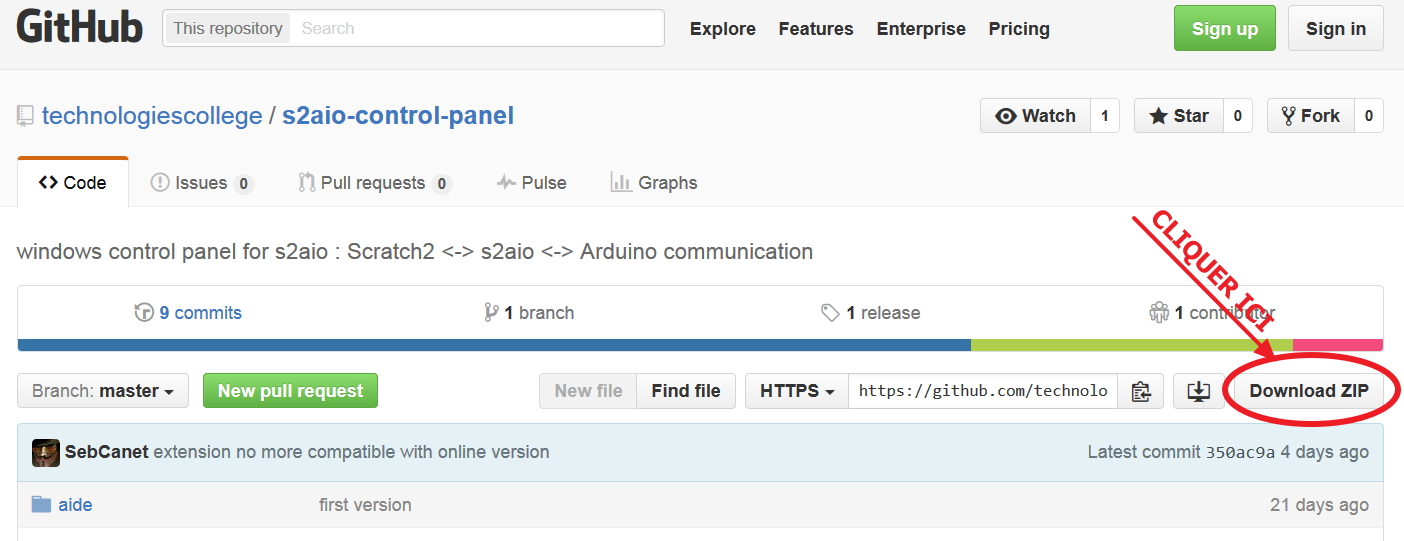The width and height of the screenshot is (1404, 541).
Task: Fork the repository
Action: pyautogui.click(x=1310, y=116)
